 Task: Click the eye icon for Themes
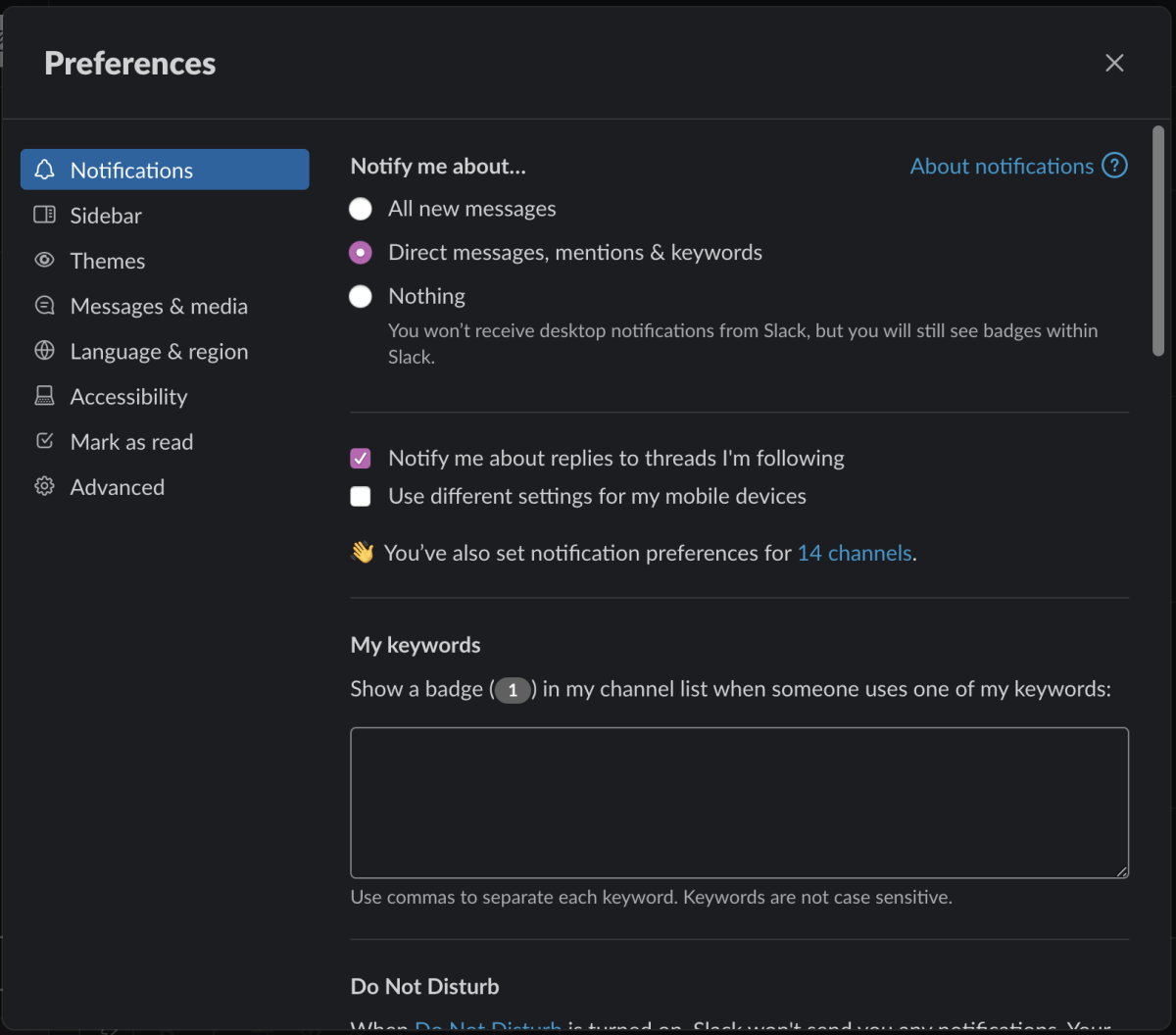(44, 260)
